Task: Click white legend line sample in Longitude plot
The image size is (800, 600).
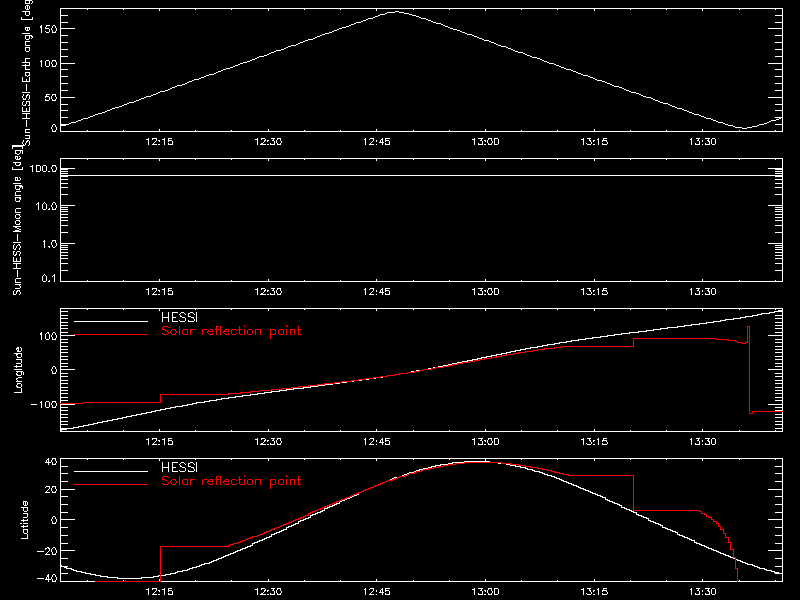Action: 111,321
